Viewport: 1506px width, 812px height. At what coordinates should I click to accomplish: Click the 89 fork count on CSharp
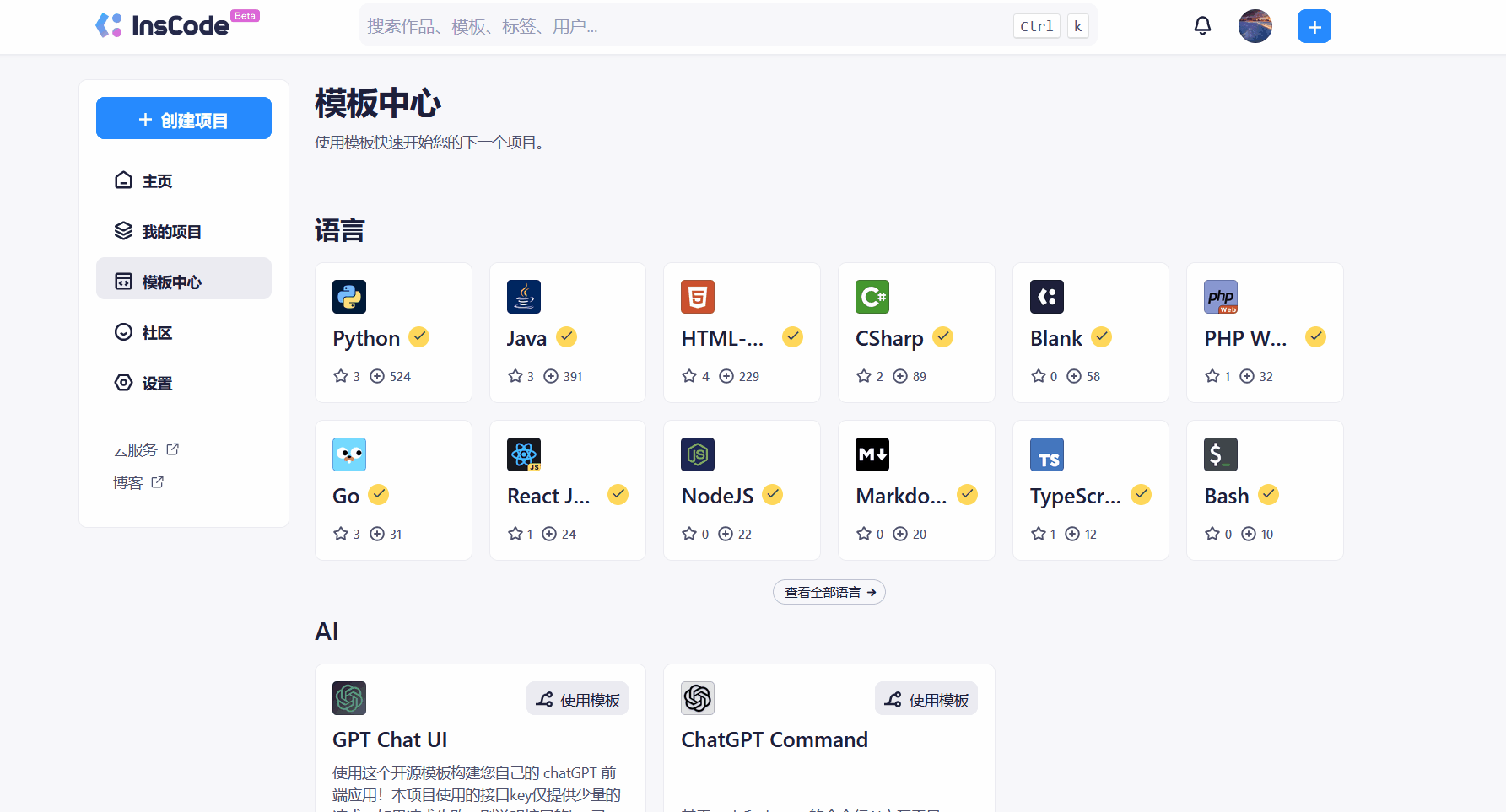[919, 376]
